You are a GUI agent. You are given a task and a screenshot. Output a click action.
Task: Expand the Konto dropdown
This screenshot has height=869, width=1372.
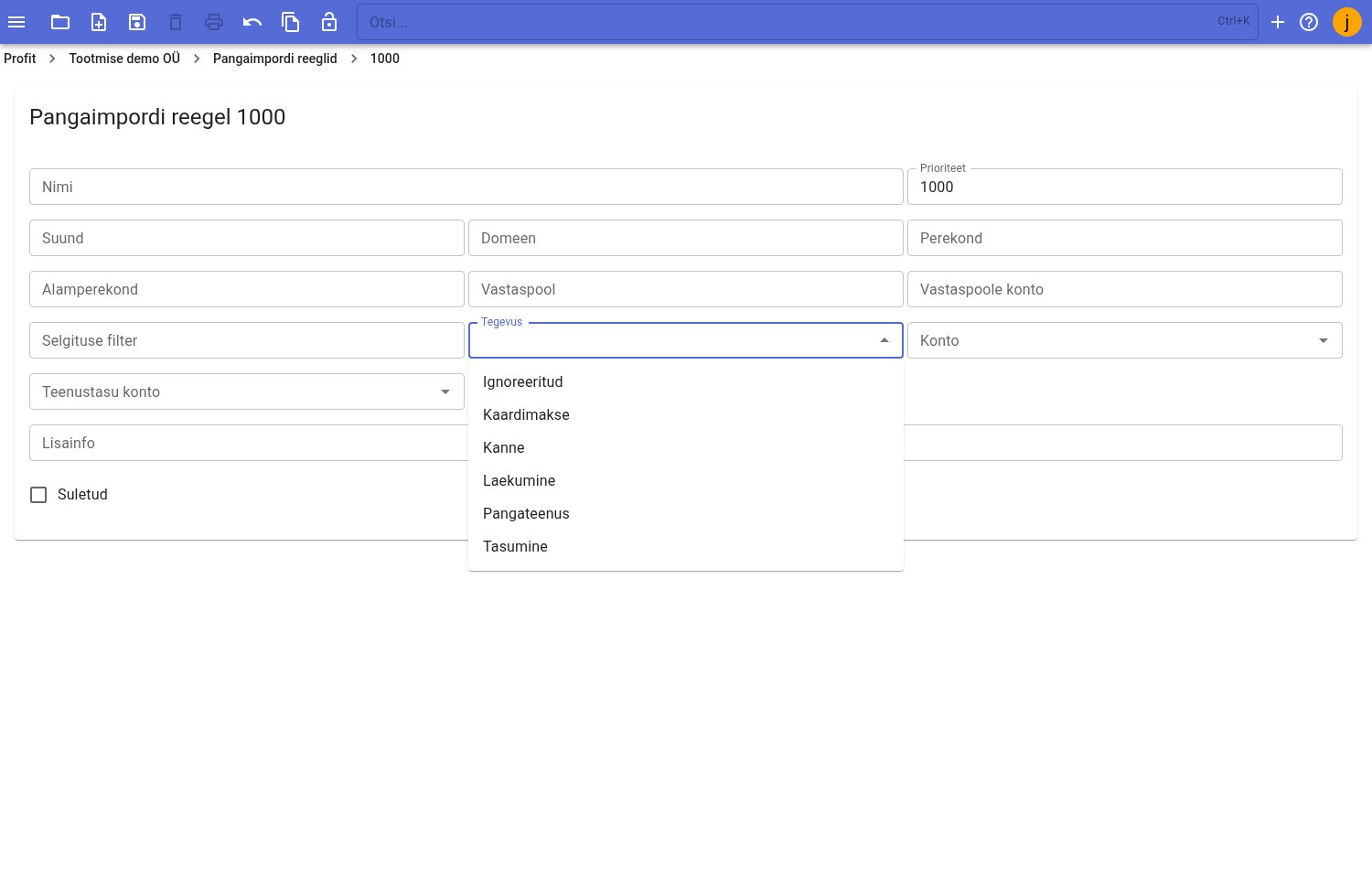tap(1324, 340)
